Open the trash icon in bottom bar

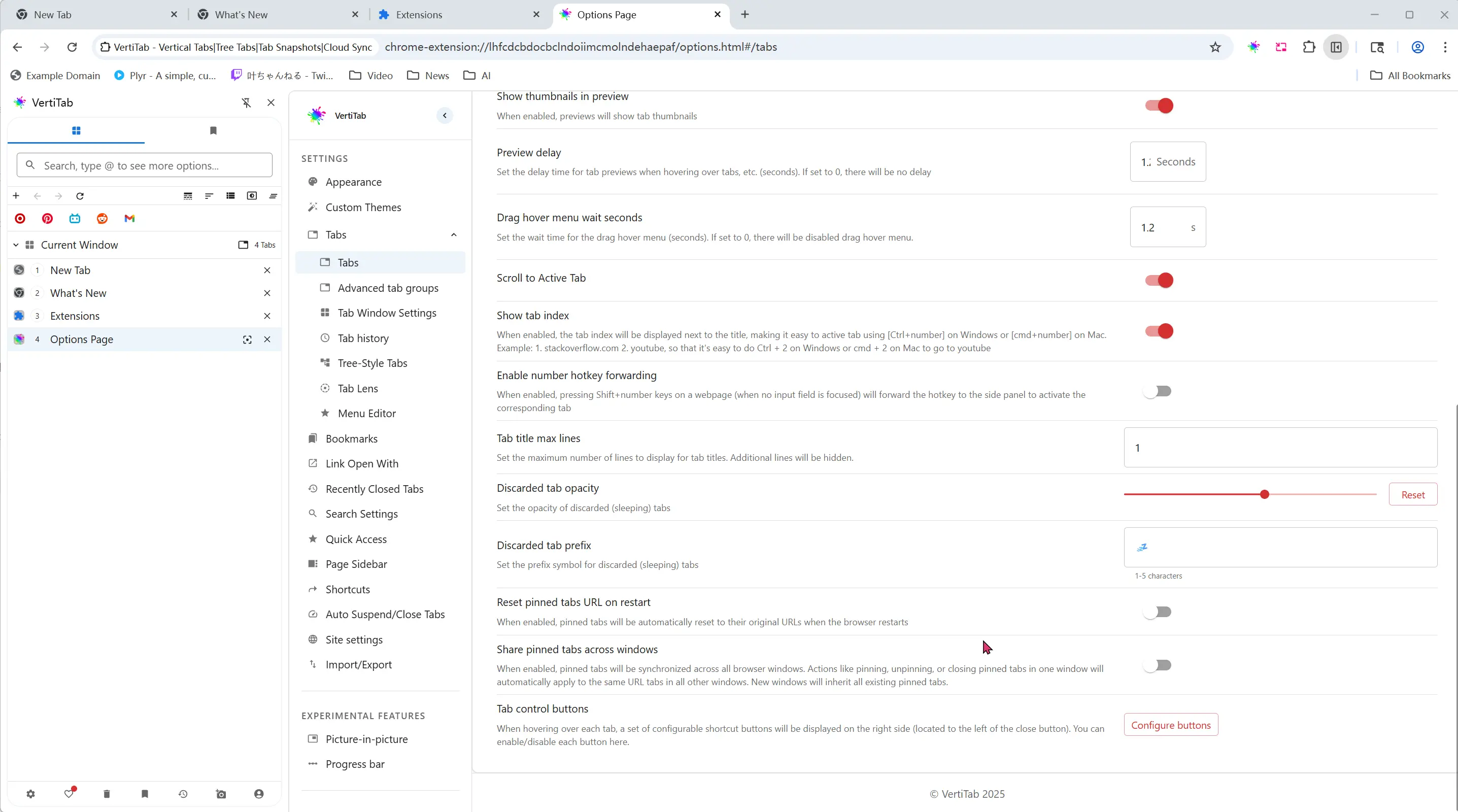coord(107,794)
